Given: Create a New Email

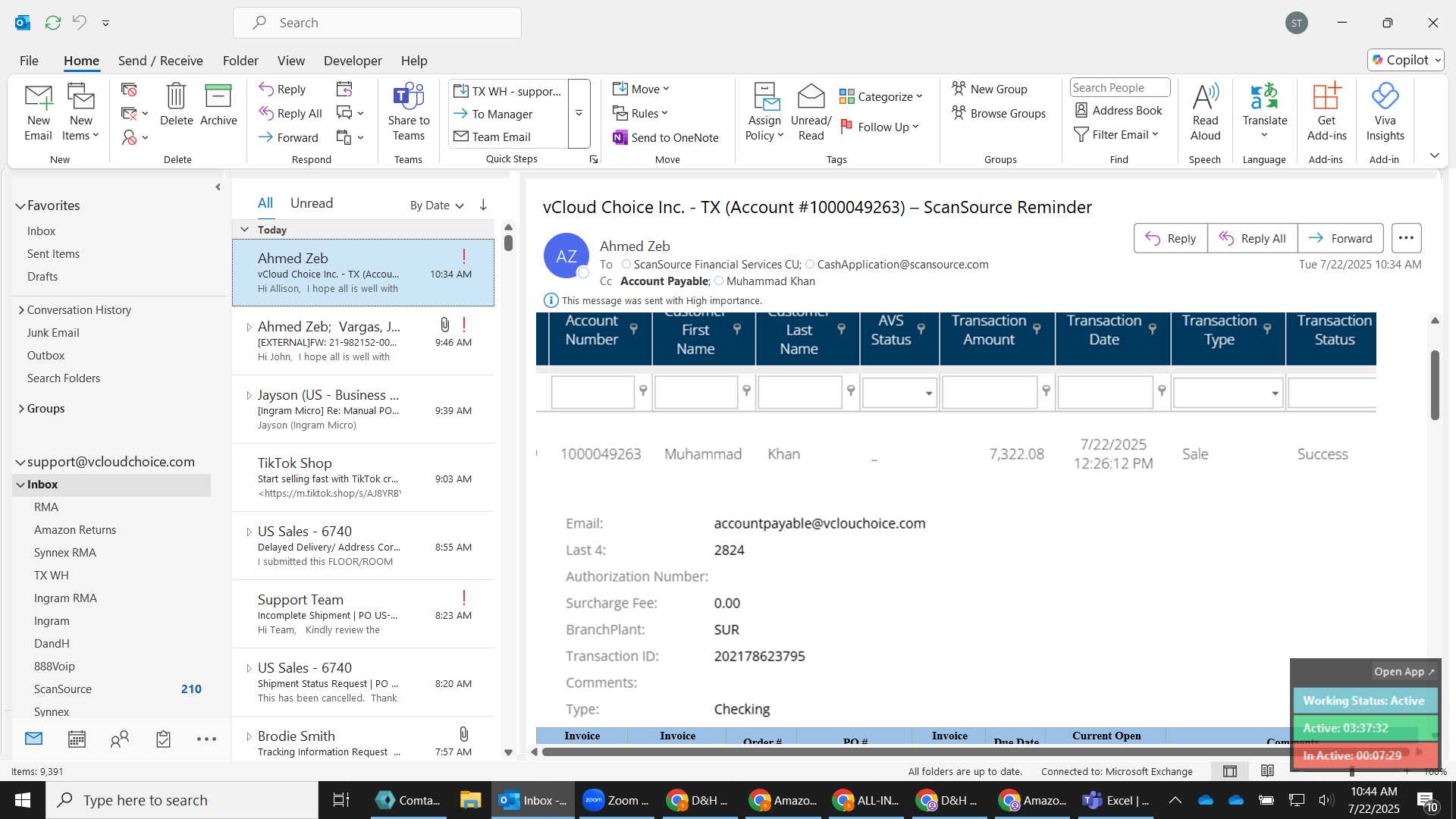Looking at the screenshot, I should click(x=38, y=112).
